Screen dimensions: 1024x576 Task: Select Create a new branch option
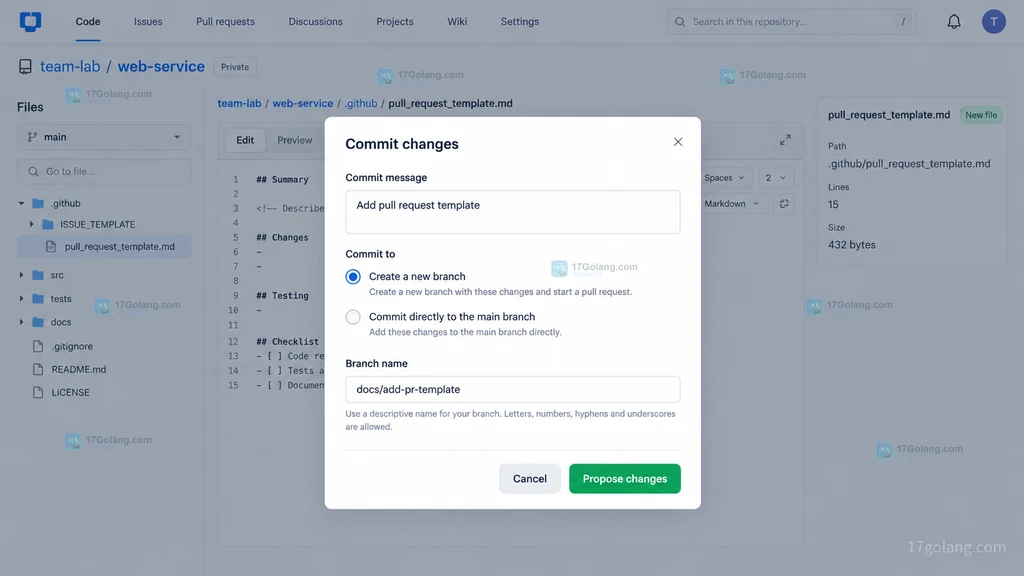click(x=353, y=276)
